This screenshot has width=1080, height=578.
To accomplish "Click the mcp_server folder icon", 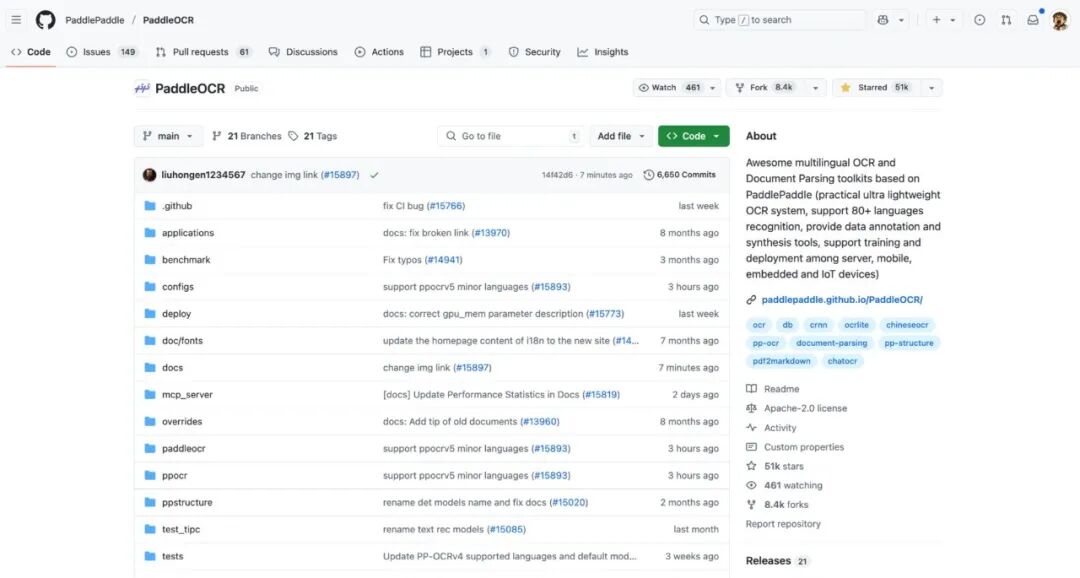I will tap(149, 394).
